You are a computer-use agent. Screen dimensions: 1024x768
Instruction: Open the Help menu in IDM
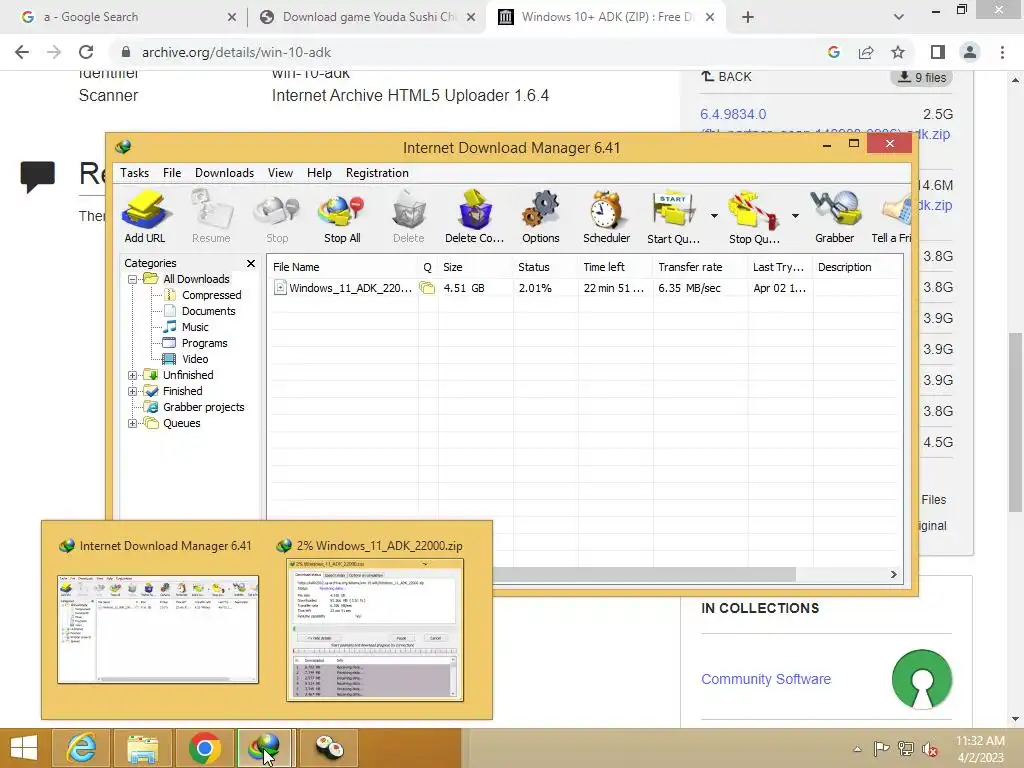(x=319, y=173)
